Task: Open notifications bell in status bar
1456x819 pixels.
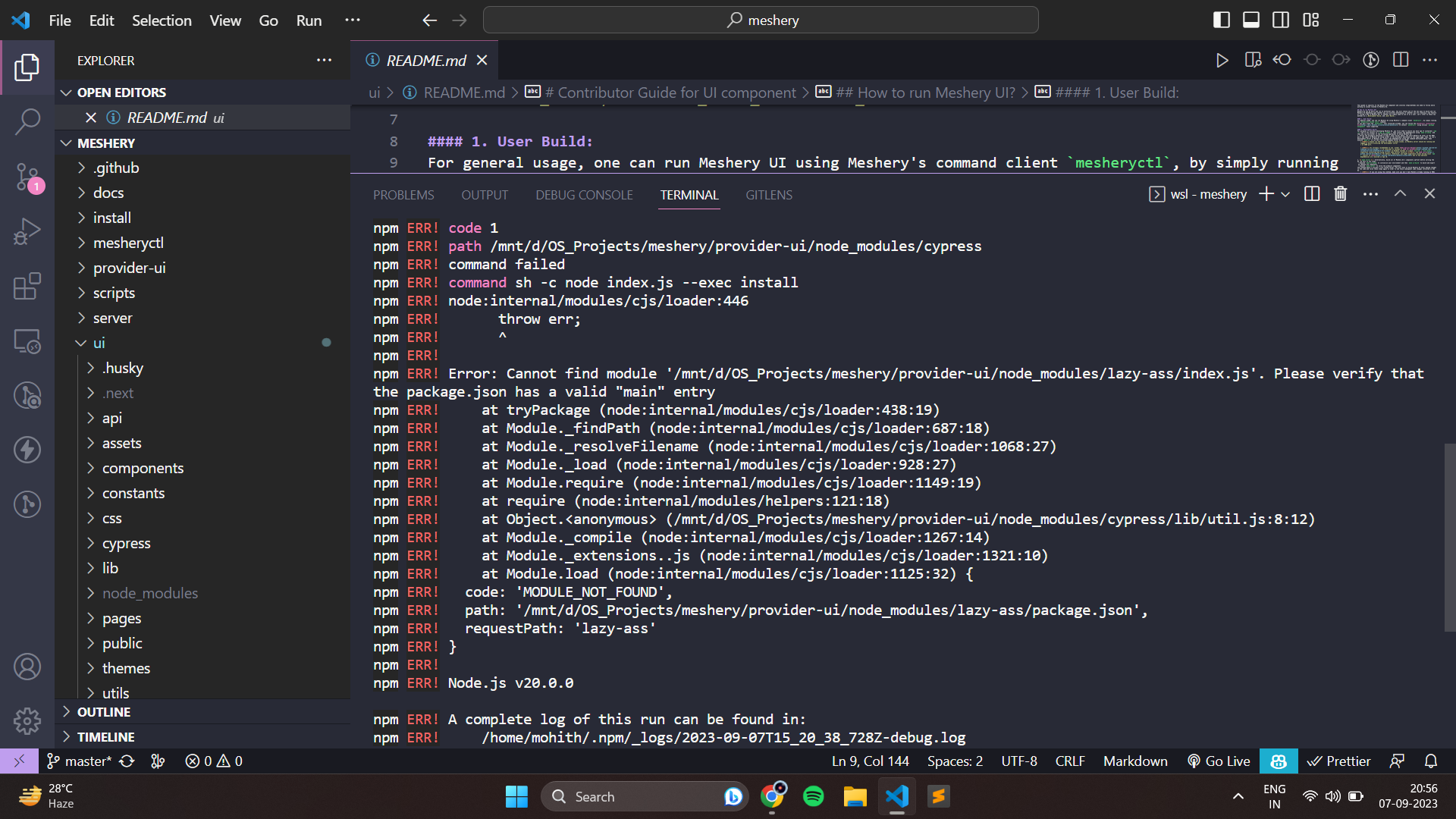Action: (x=1430, y=761)
